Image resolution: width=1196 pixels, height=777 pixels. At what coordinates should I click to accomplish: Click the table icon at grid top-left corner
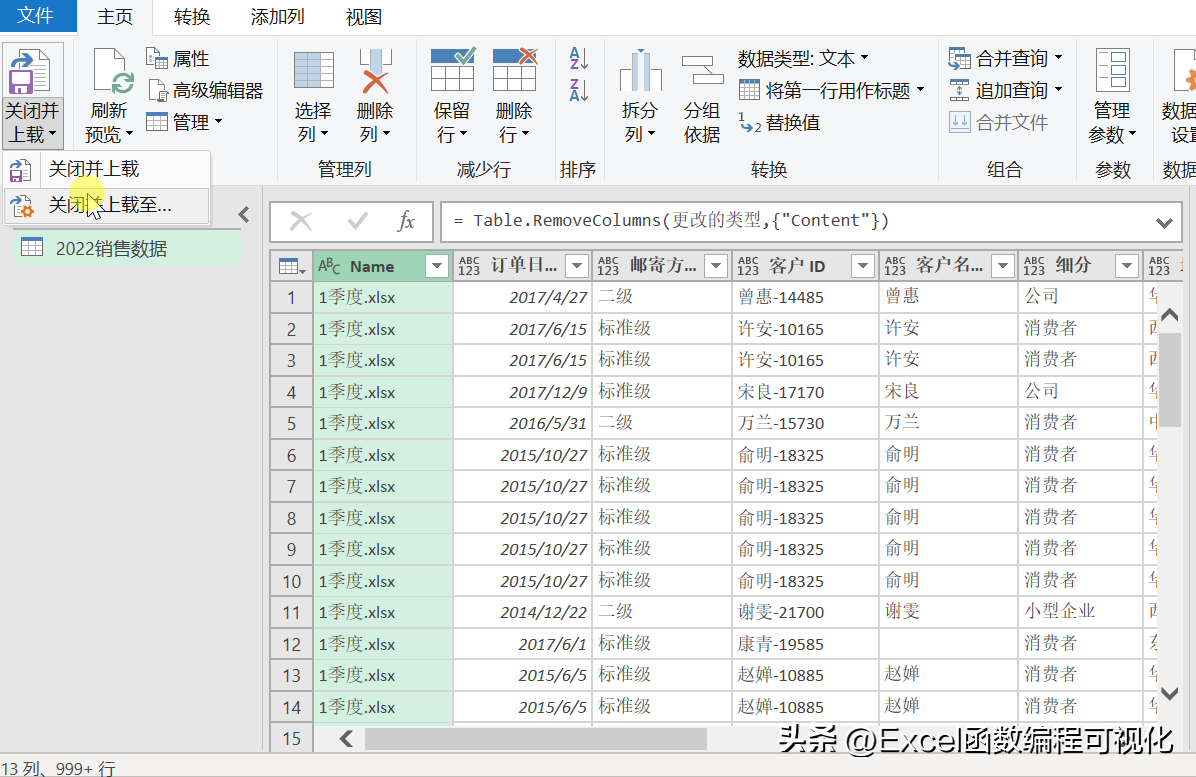[291, 266]
